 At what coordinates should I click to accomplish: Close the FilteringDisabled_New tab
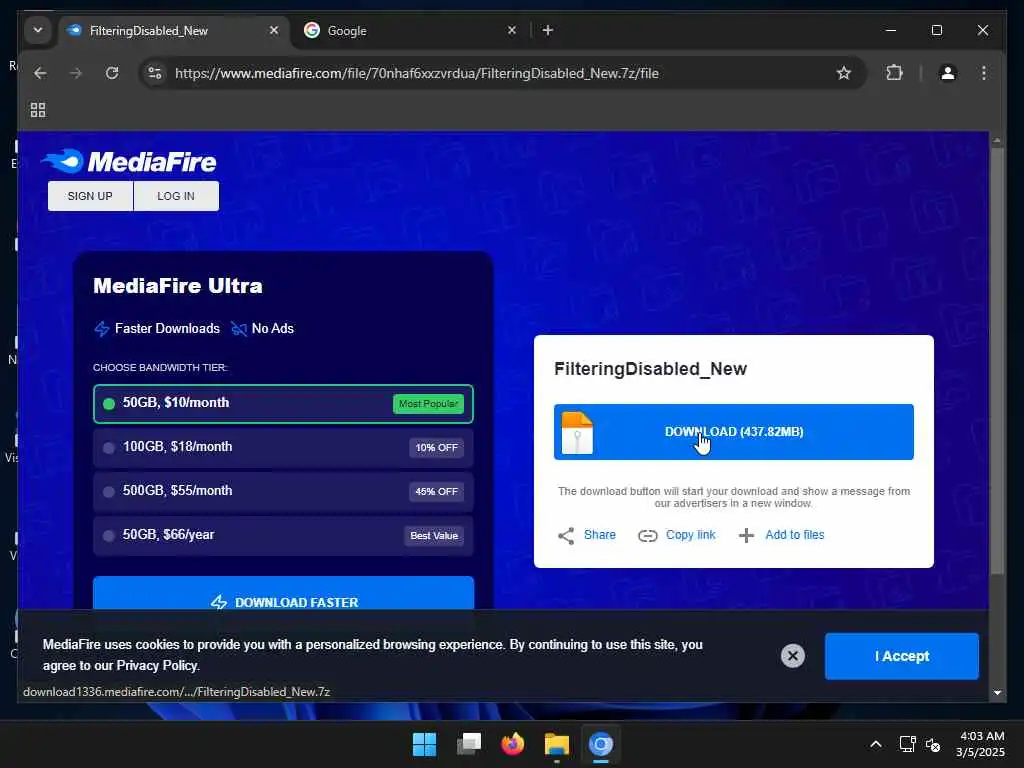point(274,30)
